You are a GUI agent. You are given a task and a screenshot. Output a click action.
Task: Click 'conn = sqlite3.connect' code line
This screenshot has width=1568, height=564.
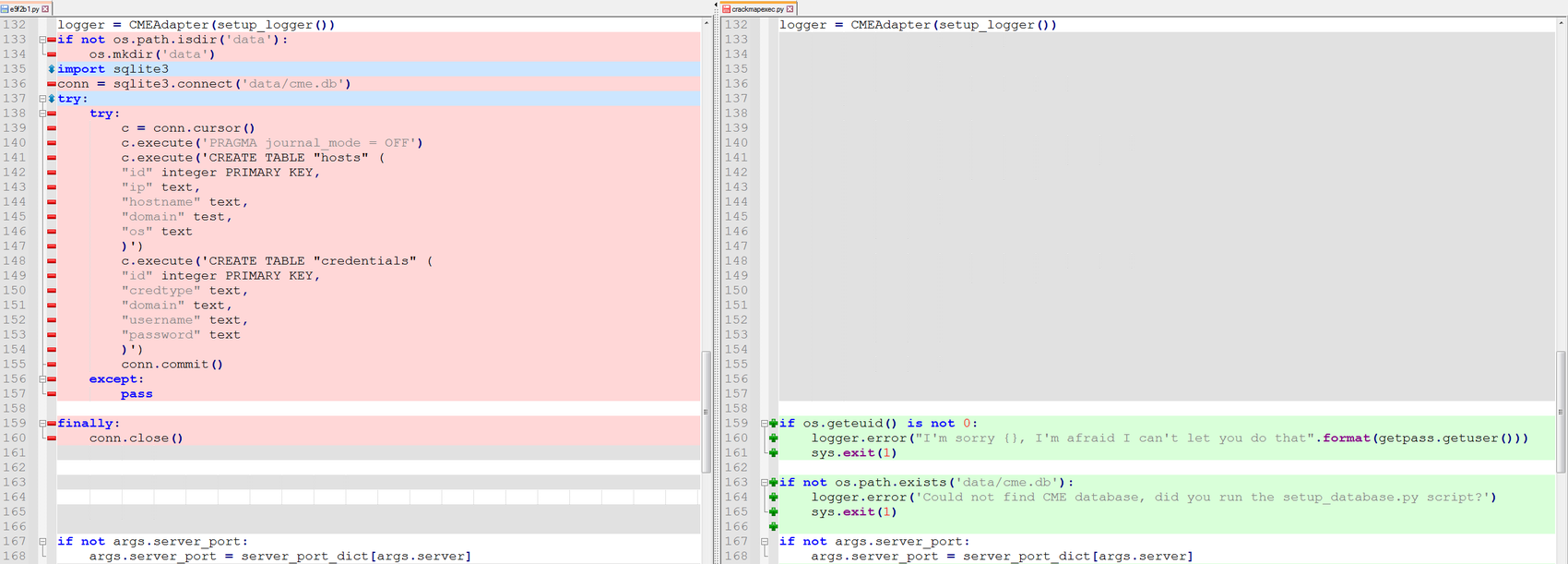click(204, 84)
